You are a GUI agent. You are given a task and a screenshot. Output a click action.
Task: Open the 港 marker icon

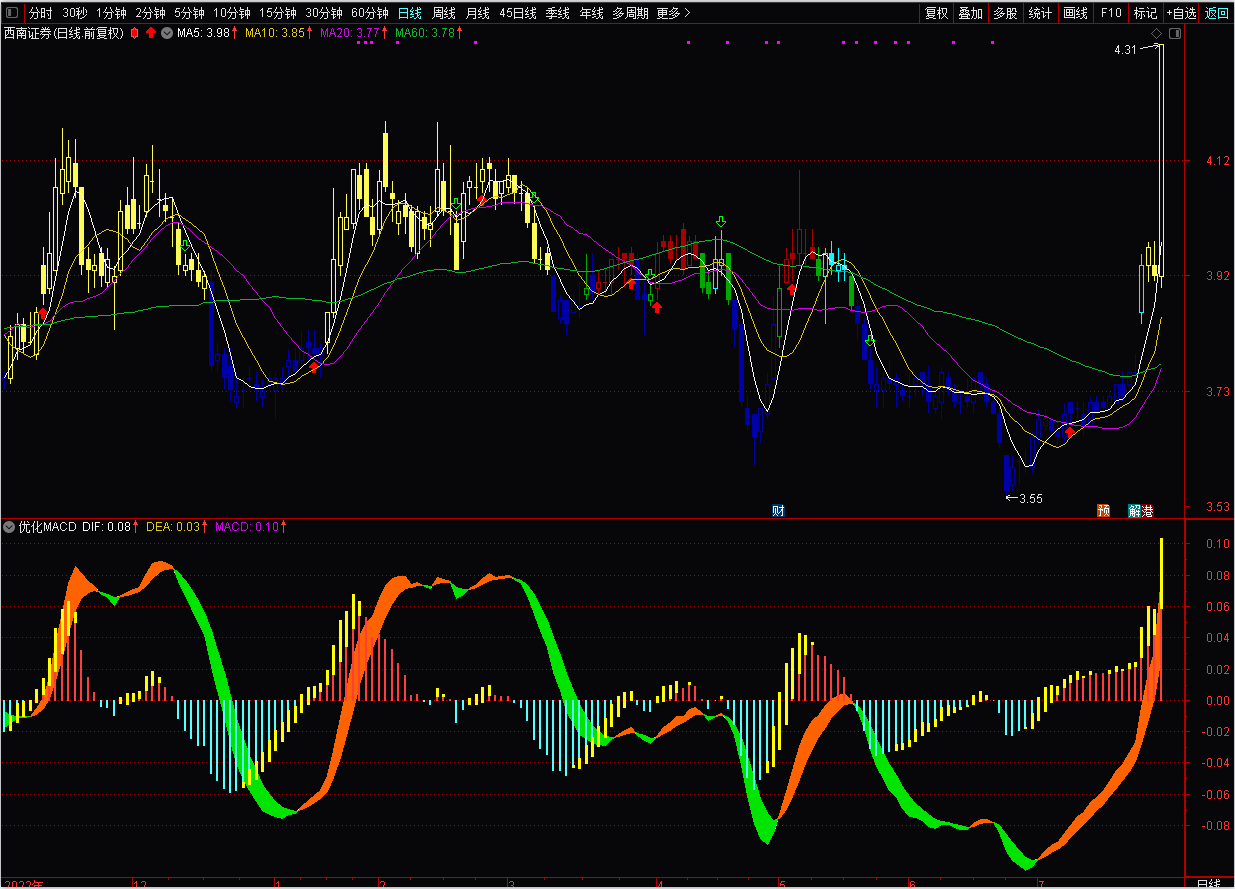click(x=1147, y=511)
